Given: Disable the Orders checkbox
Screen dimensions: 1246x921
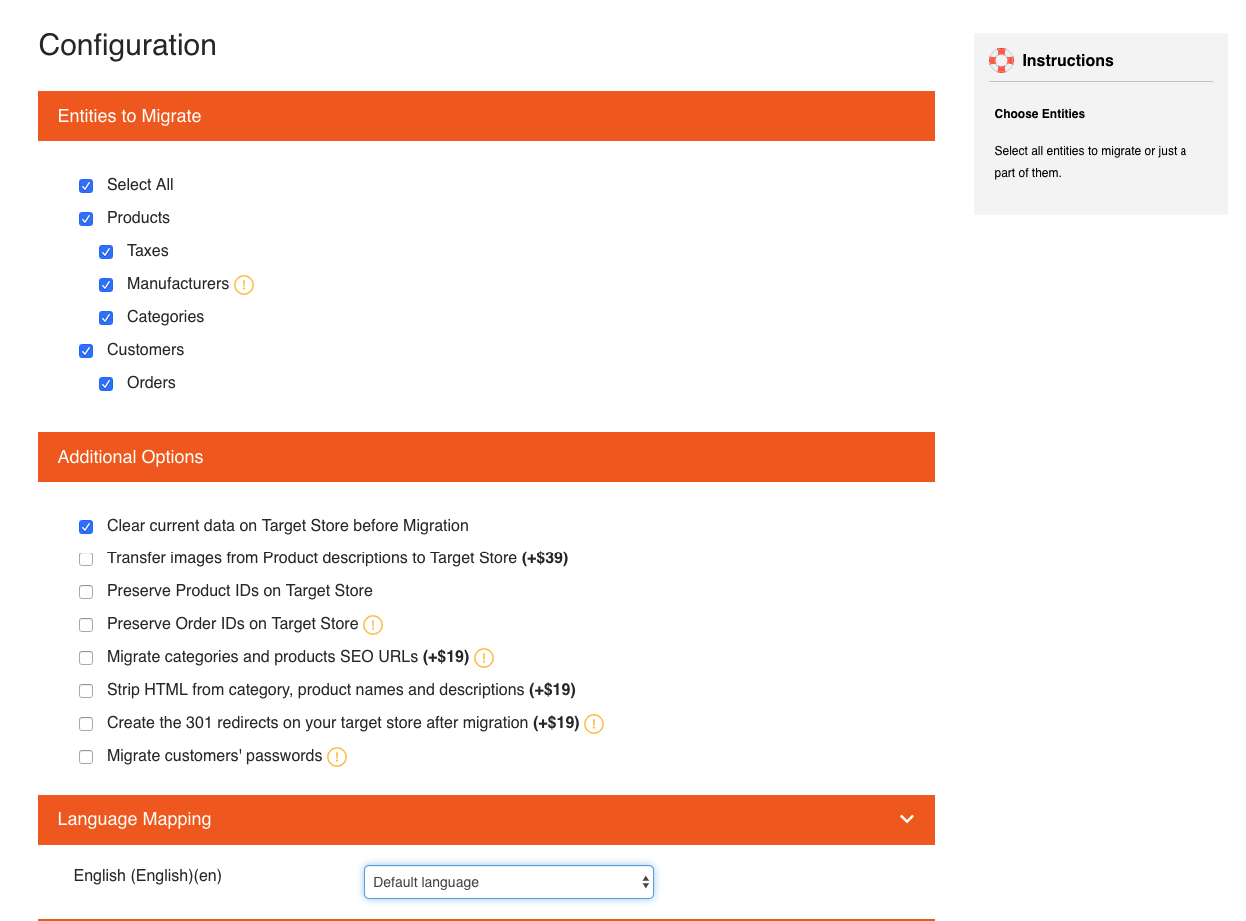Looking at the screenshot, I should coord(106,384).
